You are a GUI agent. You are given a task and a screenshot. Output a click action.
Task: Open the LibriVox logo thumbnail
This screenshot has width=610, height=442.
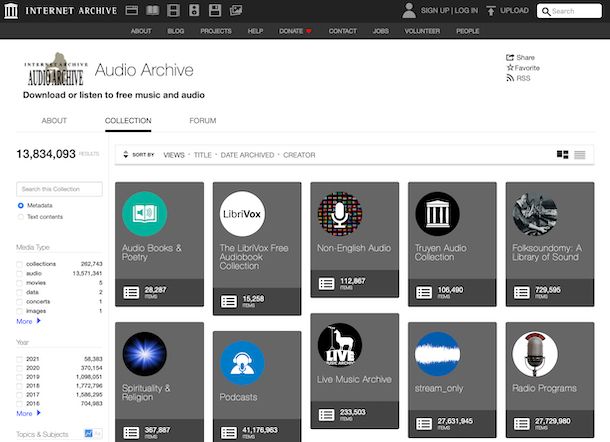(242, 214)
